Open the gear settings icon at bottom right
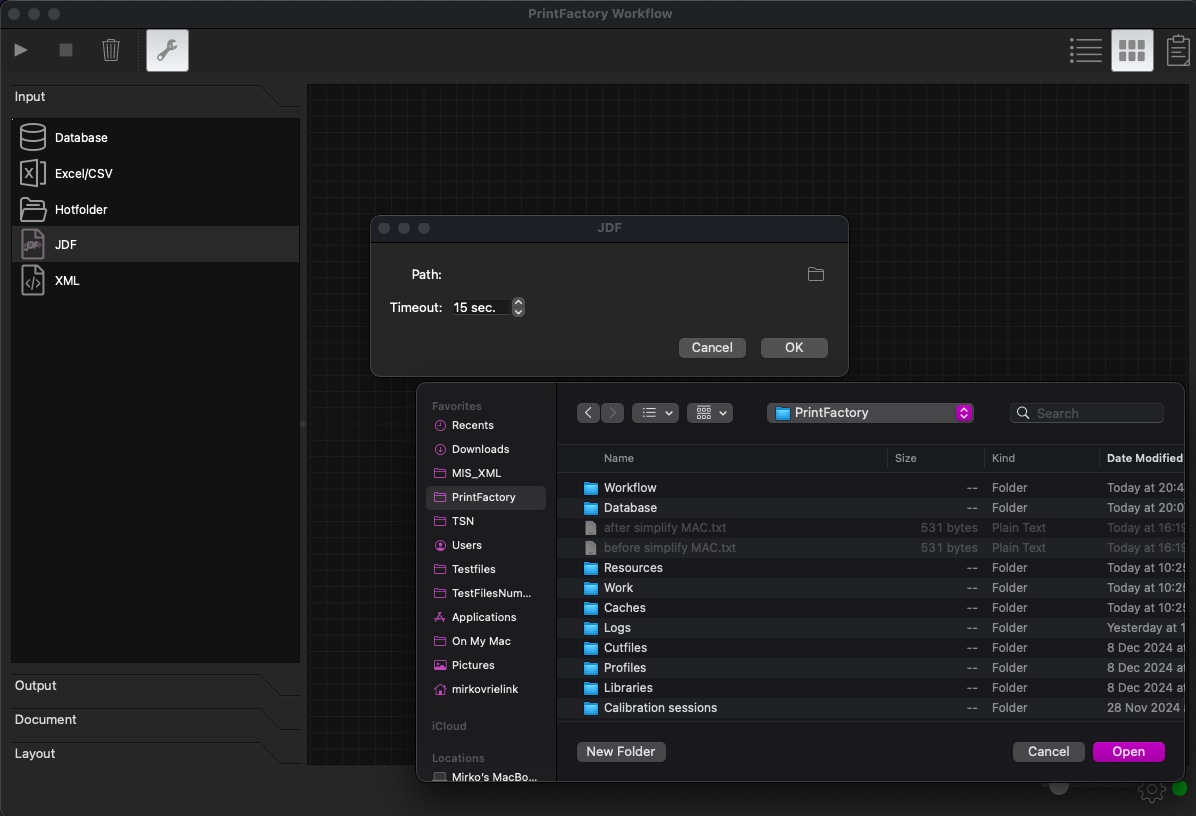Image resolution: width=1196 pixels, height=816 pixels. tap(1151, 792)
